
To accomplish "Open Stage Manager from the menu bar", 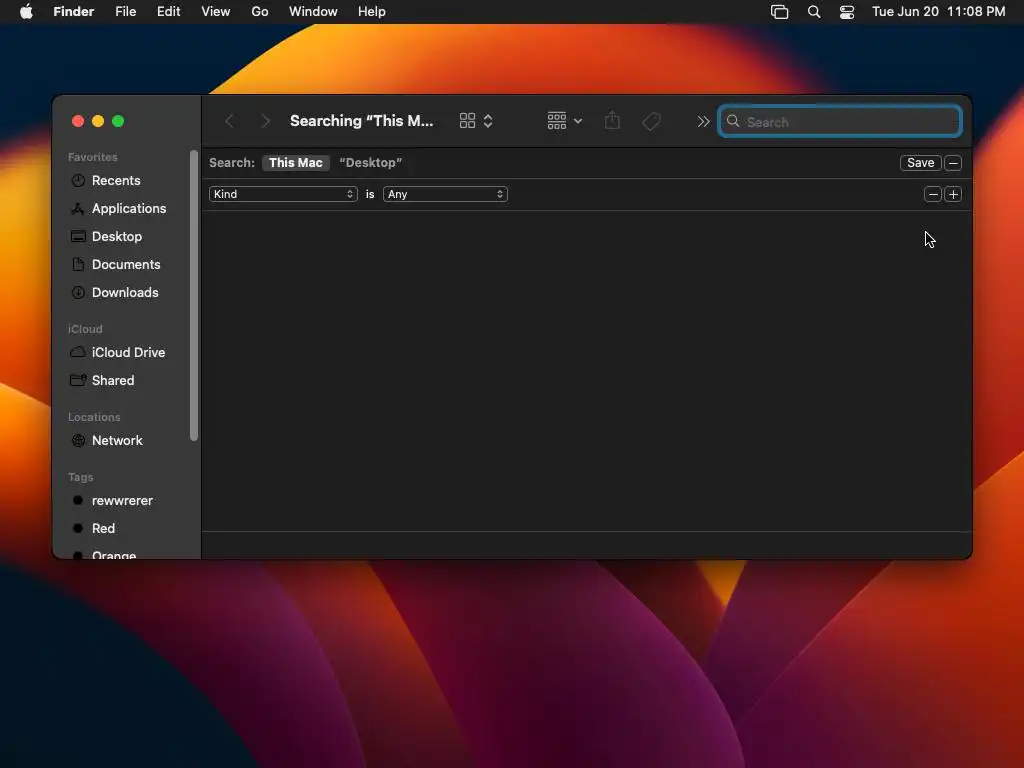I will [x=779, y=11].
